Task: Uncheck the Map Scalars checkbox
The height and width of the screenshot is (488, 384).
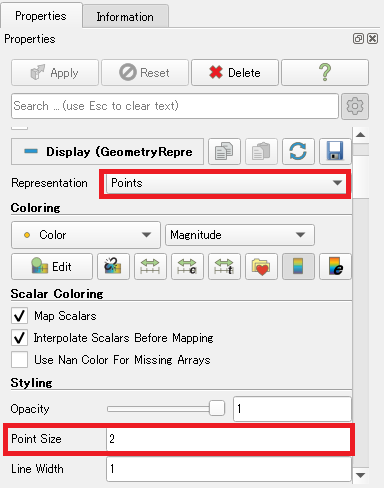Action: click(x=19, y=316)
